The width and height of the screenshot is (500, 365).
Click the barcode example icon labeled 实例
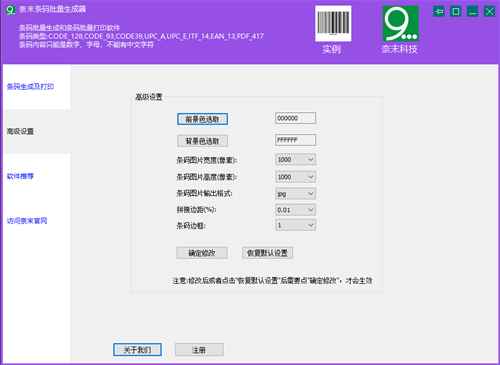[333, 23]
